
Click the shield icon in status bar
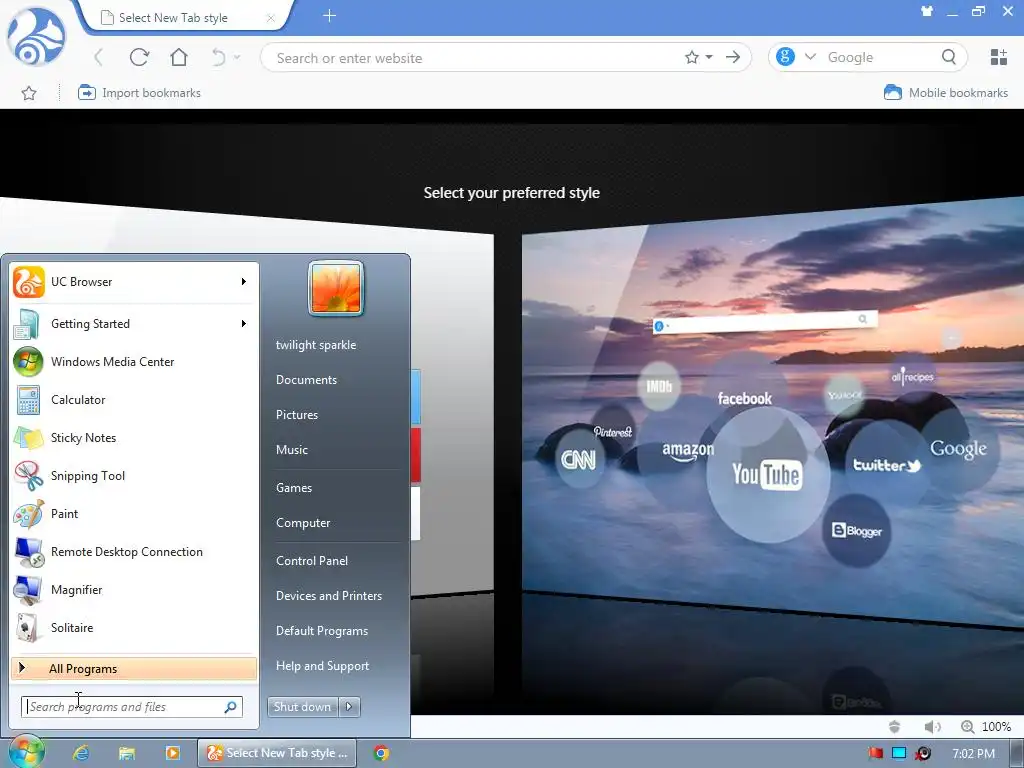[895, 727]
